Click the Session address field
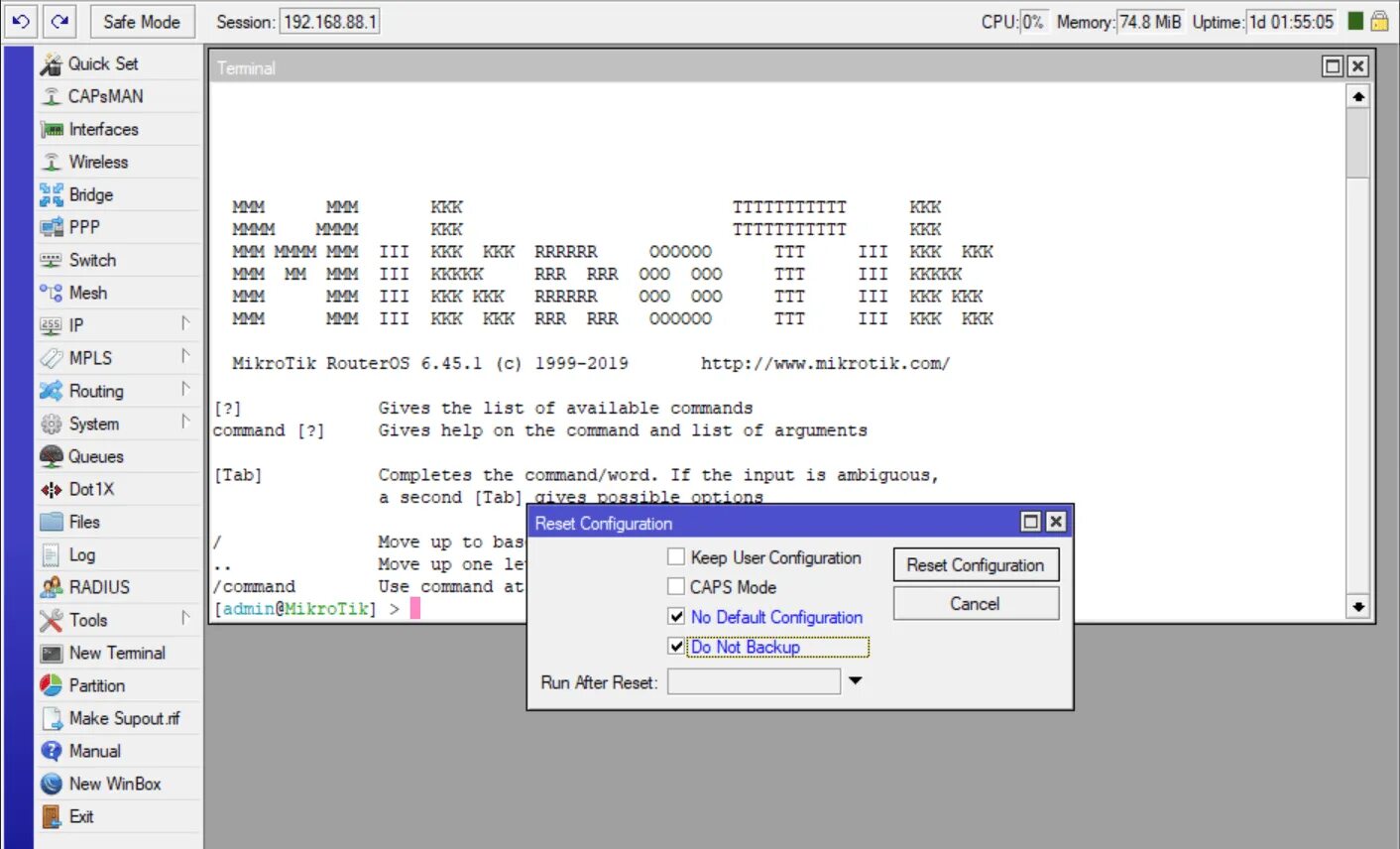The image size is (1400, 849). pos(329,22)
